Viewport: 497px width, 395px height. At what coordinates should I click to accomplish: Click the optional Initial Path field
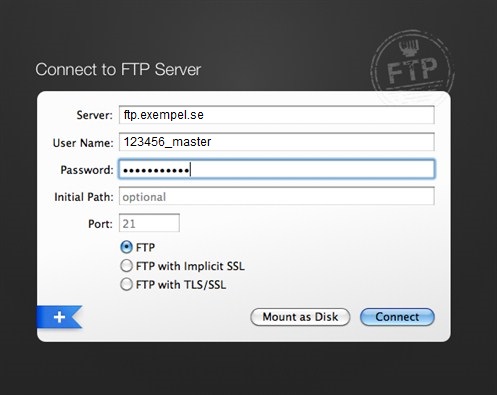point(277,196)
